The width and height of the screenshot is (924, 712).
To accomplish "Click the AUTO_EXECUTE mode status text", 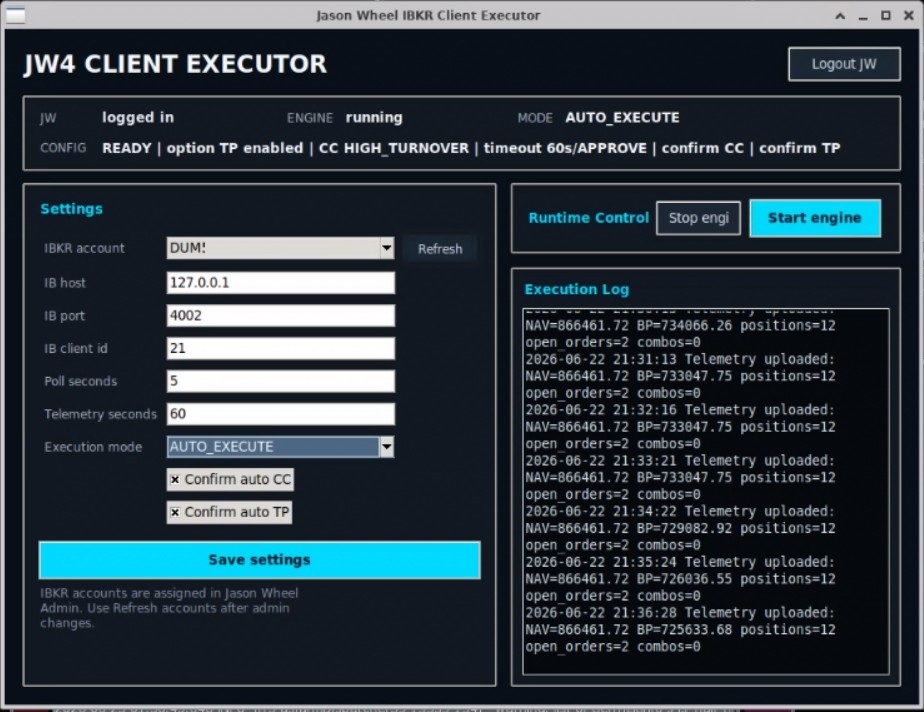I will 622,117.
